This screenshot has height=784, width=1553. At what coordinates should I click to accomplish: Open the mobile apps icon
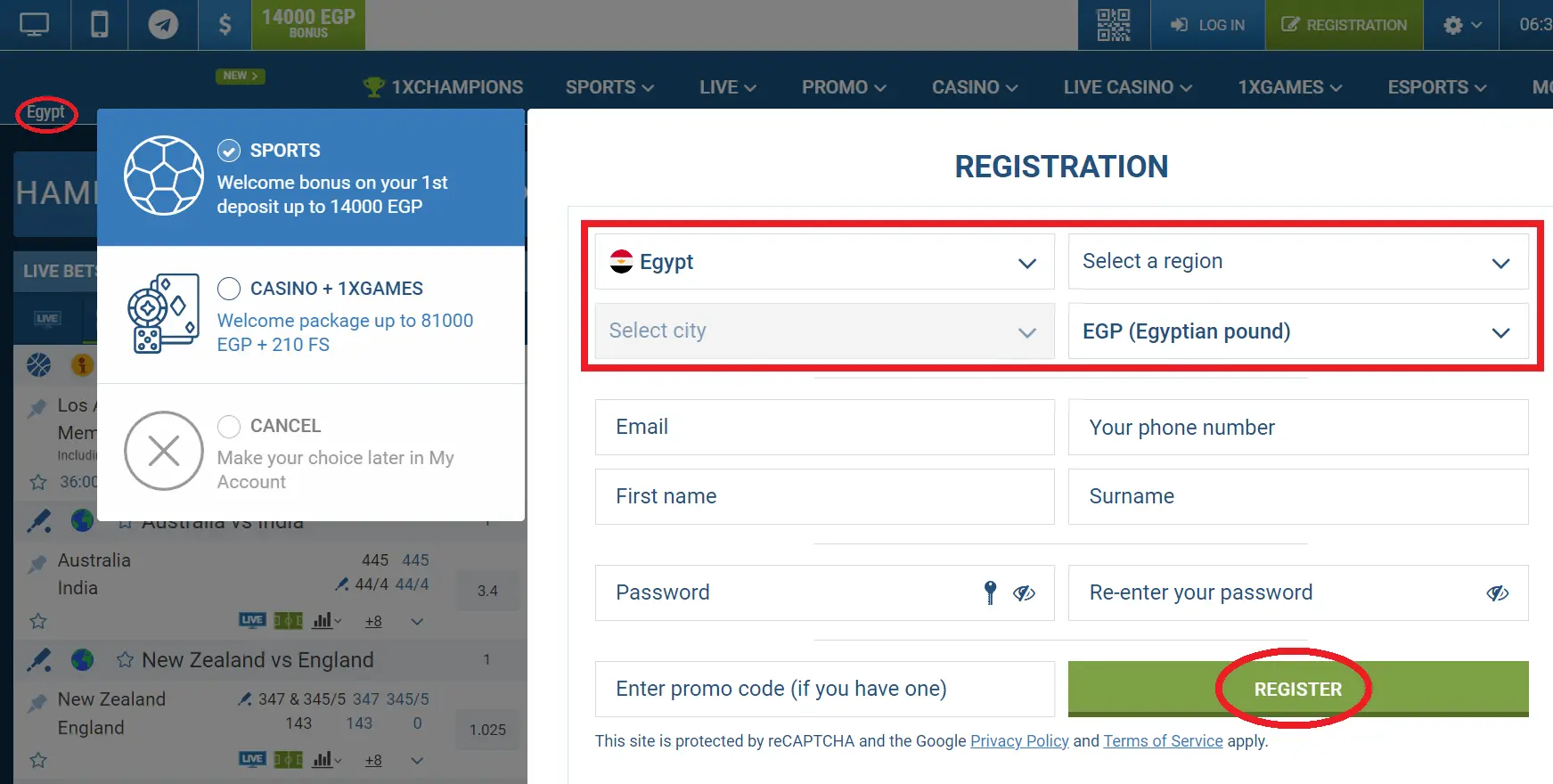[99, 24]
